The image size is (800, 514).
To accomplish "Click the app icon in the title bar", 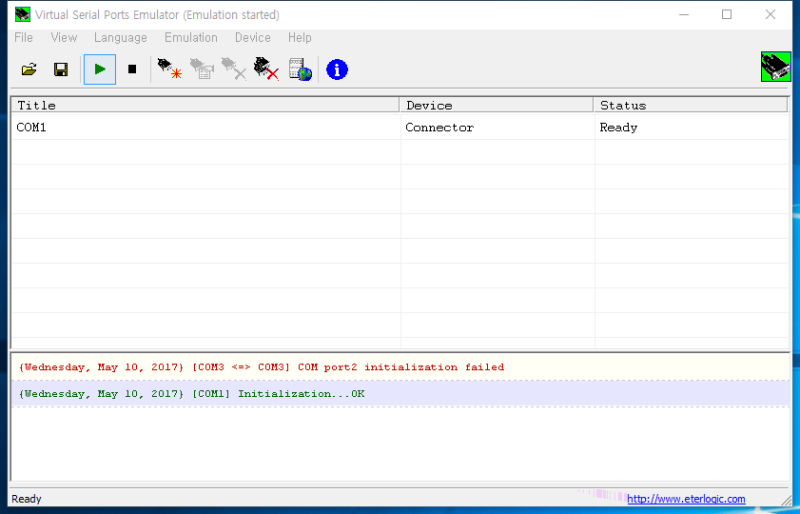I will coord(22,14).
